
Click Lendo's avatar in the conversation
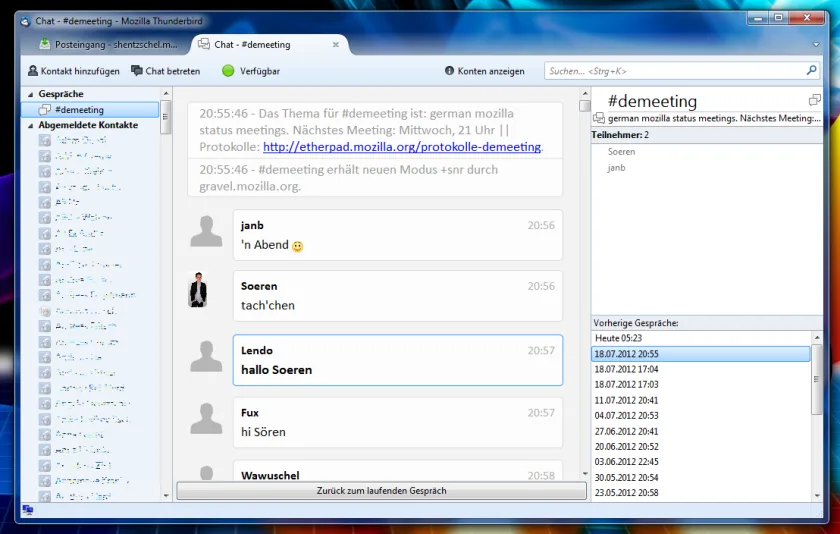(206, 356)
